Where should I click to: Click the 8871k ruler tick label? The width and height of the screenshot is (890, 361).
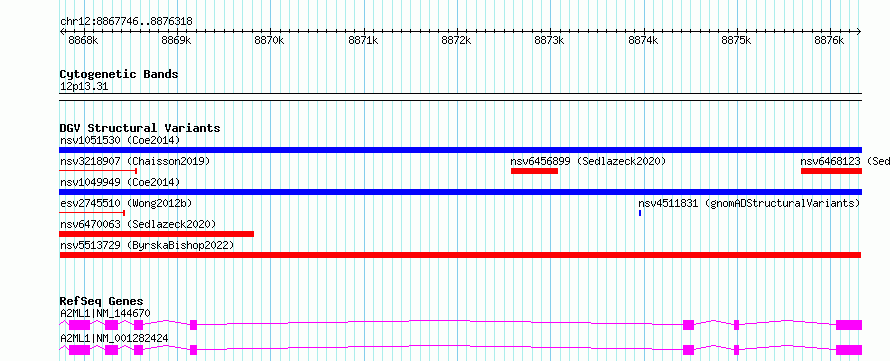363,41
